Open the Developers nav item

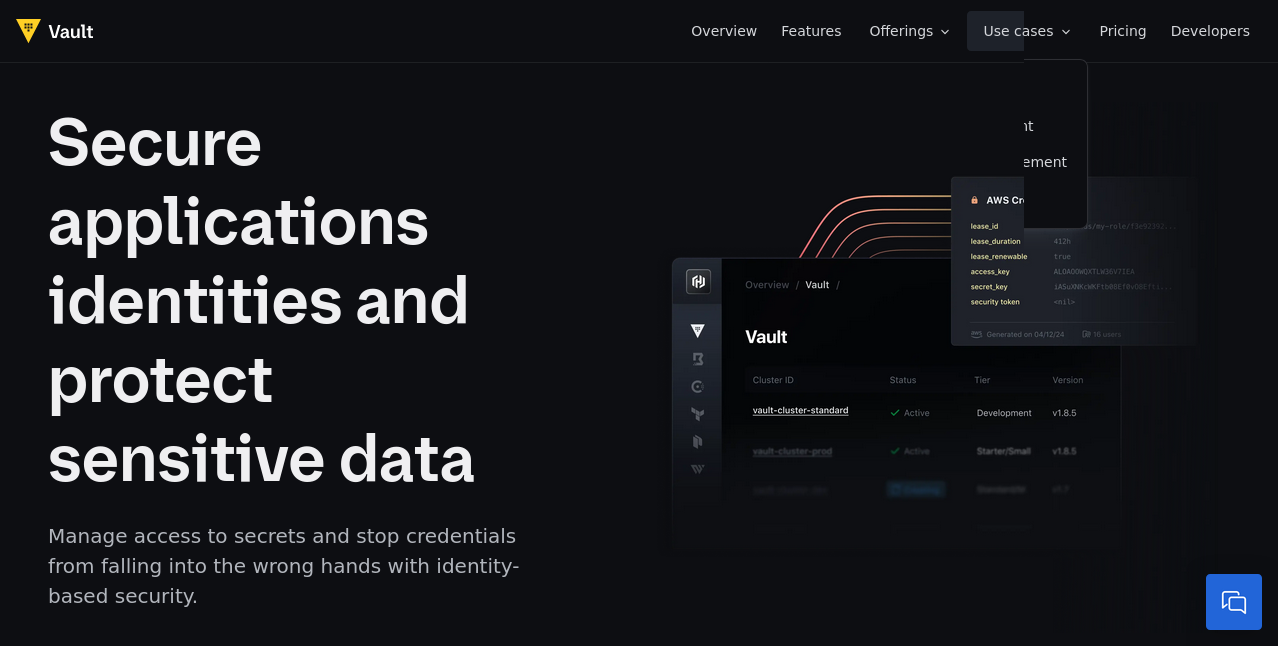pos(1210,31)
